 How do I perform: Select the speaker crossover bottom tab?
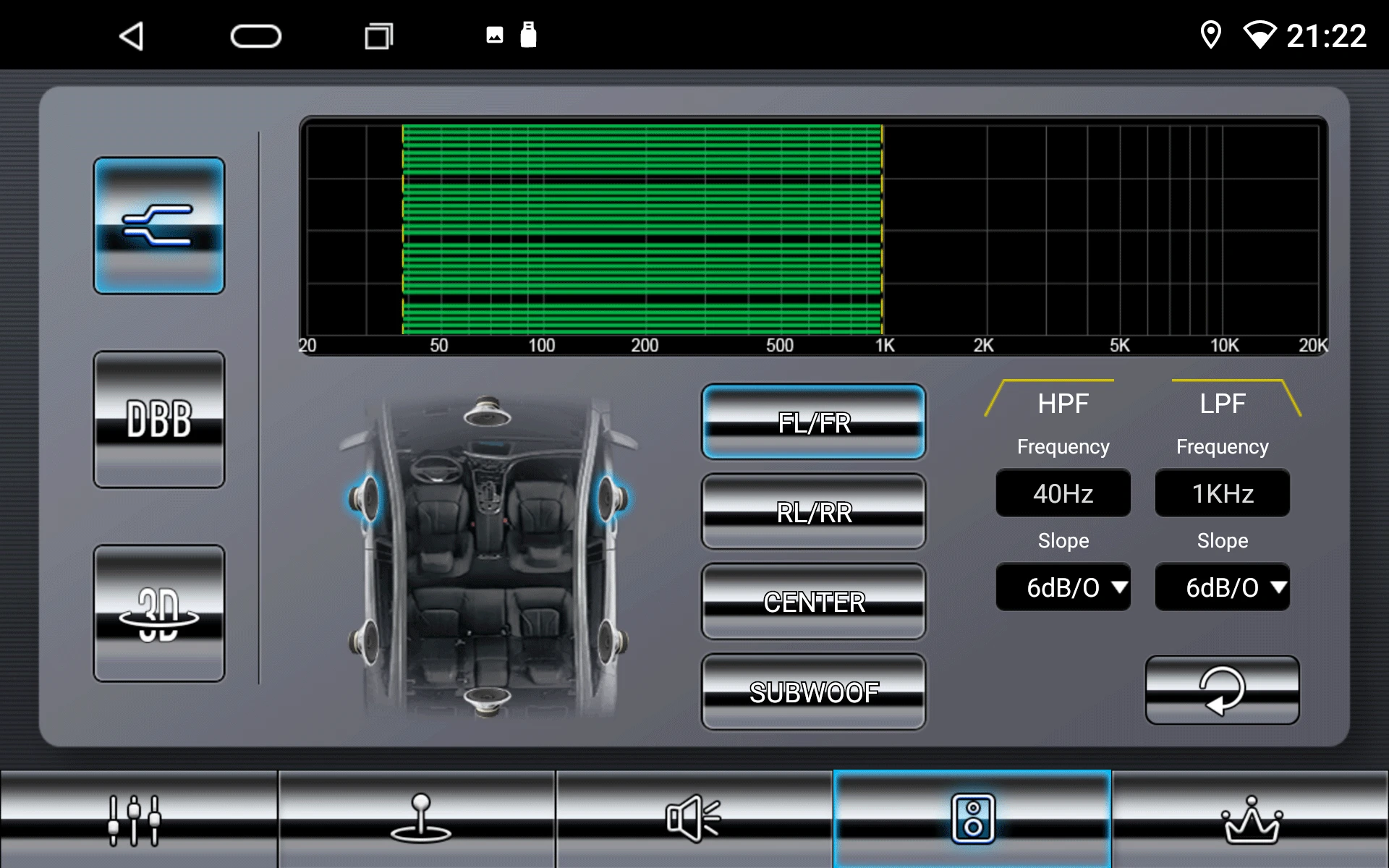tap(972, 820)
